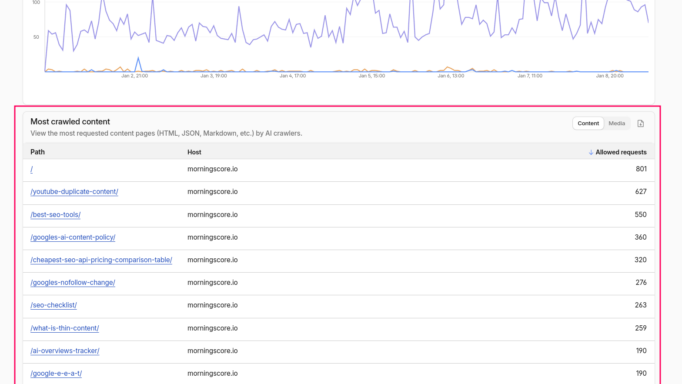Click the Jan 8, 20:00 chart axis label
This screenshot has width=682, height=384.
click(x=610, y=76)
